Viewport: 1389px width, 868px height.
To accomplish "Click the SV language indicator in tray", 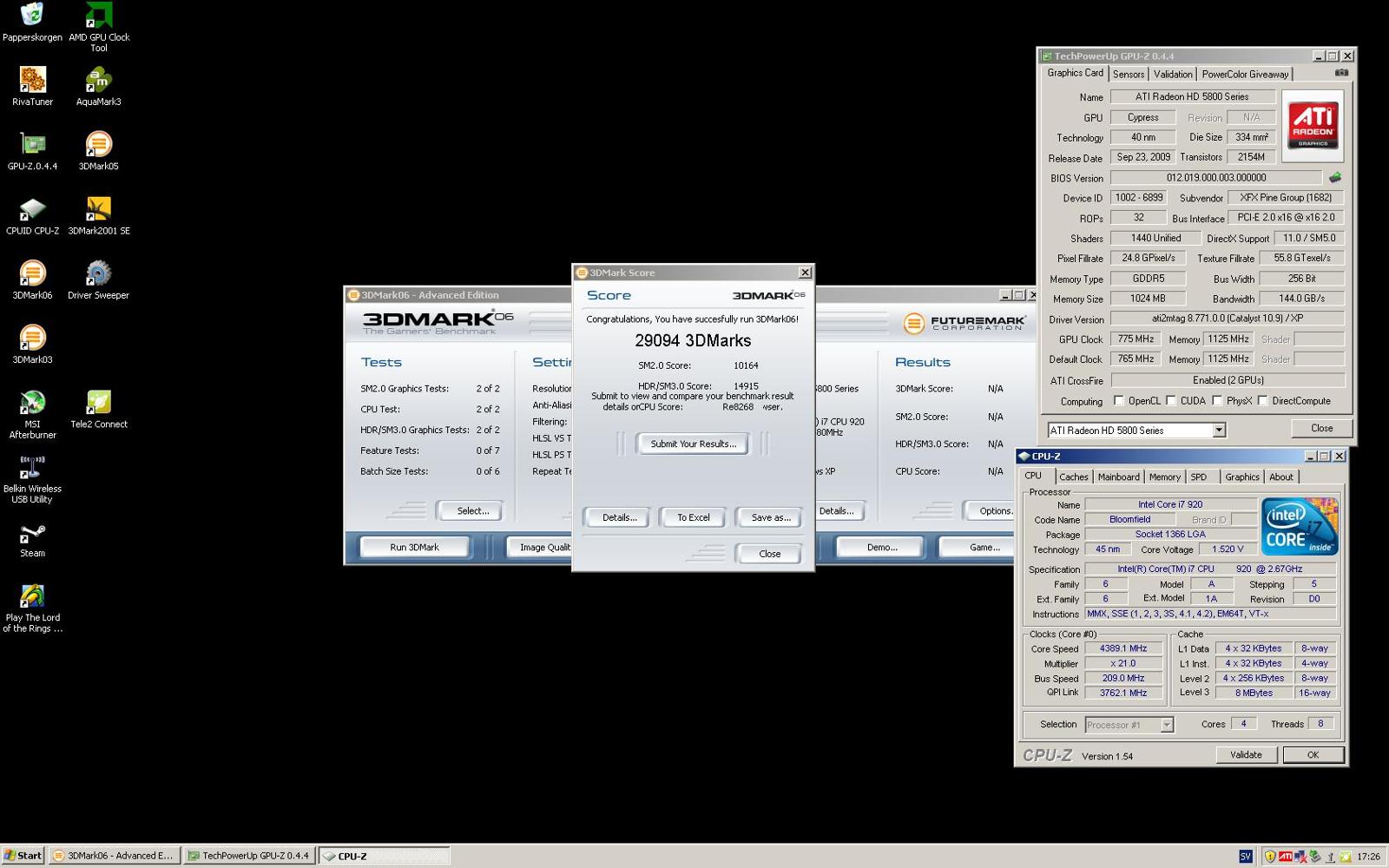I will (1245, 856).
